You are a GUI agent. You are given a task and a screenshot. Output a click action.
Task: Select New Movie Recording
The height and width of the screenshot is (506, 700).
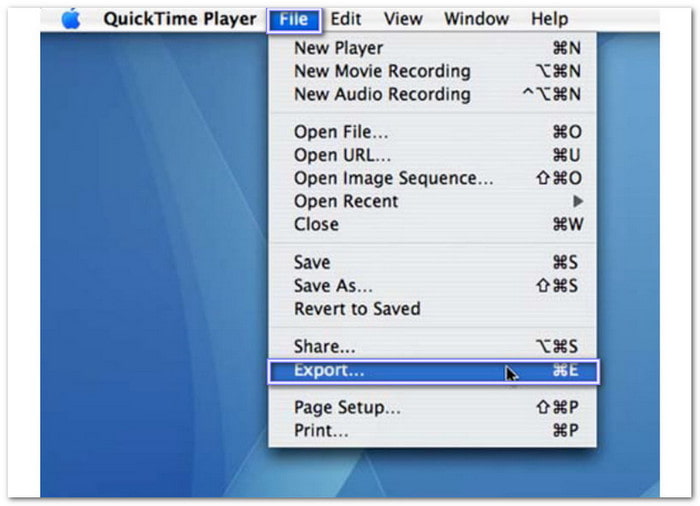(432, 71)
